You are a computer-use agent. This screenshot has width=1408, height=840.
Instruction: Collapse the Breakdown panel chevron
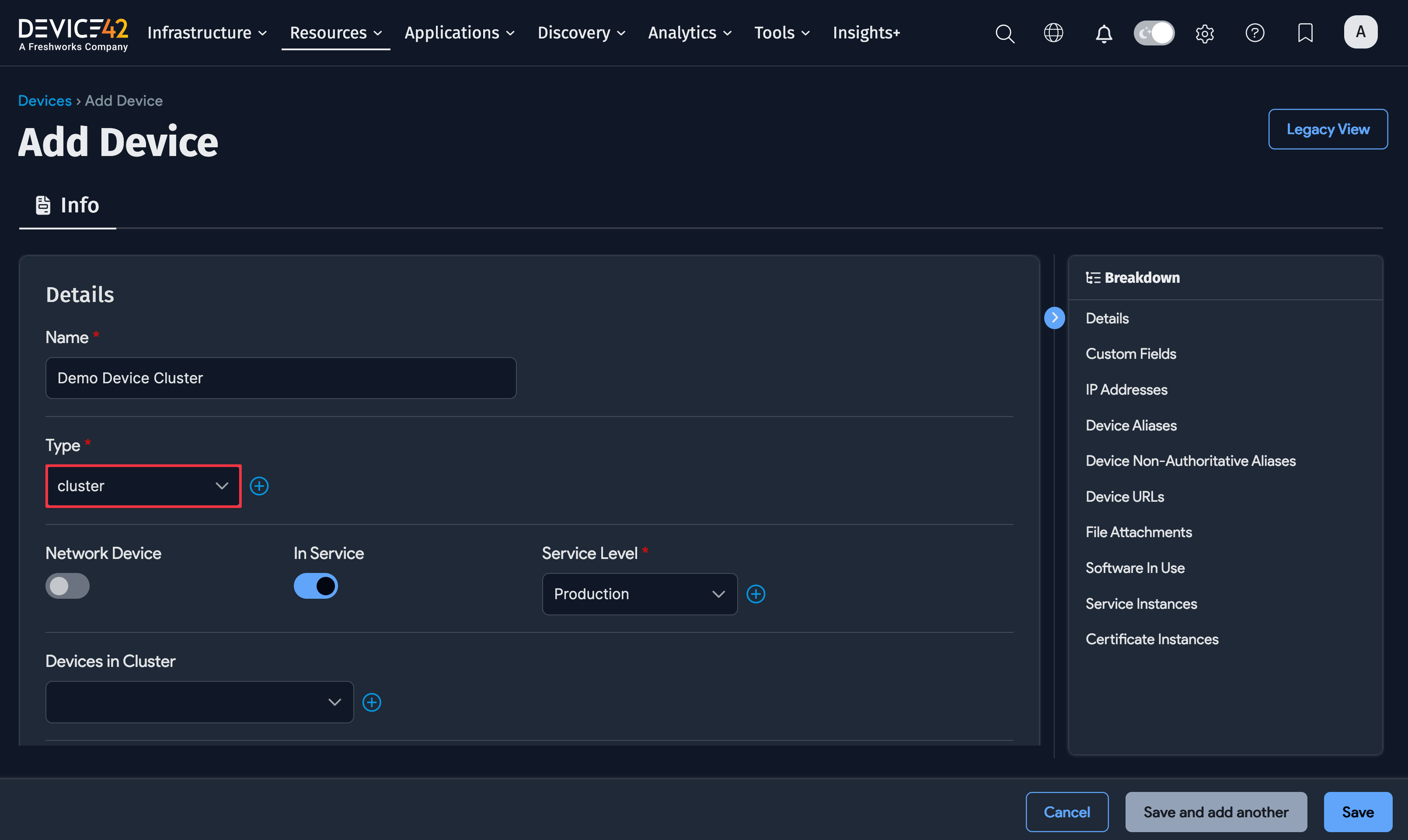(1054, 318)
